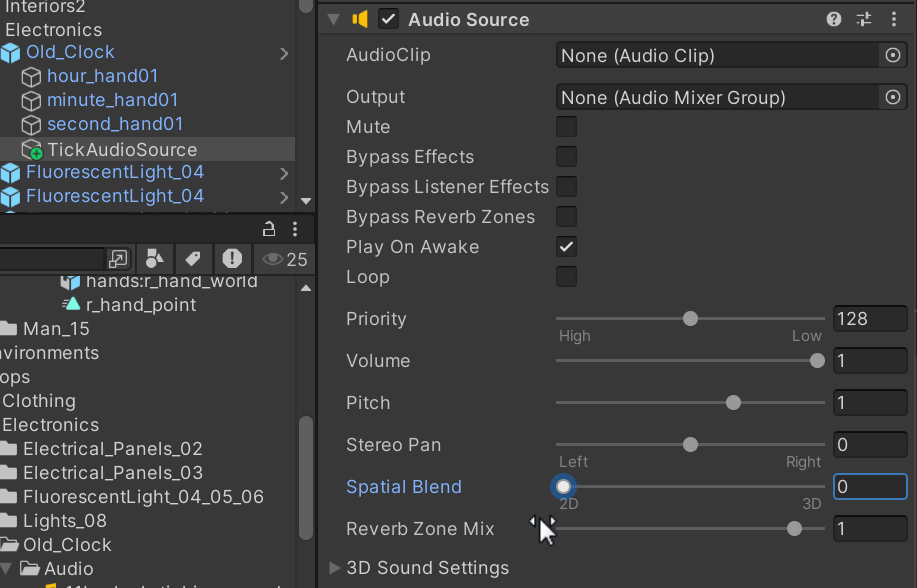Open Audio Source component kebab menu
Viewport: 917px width, 588px height.
pyautogui.click(x=894, y=19)
